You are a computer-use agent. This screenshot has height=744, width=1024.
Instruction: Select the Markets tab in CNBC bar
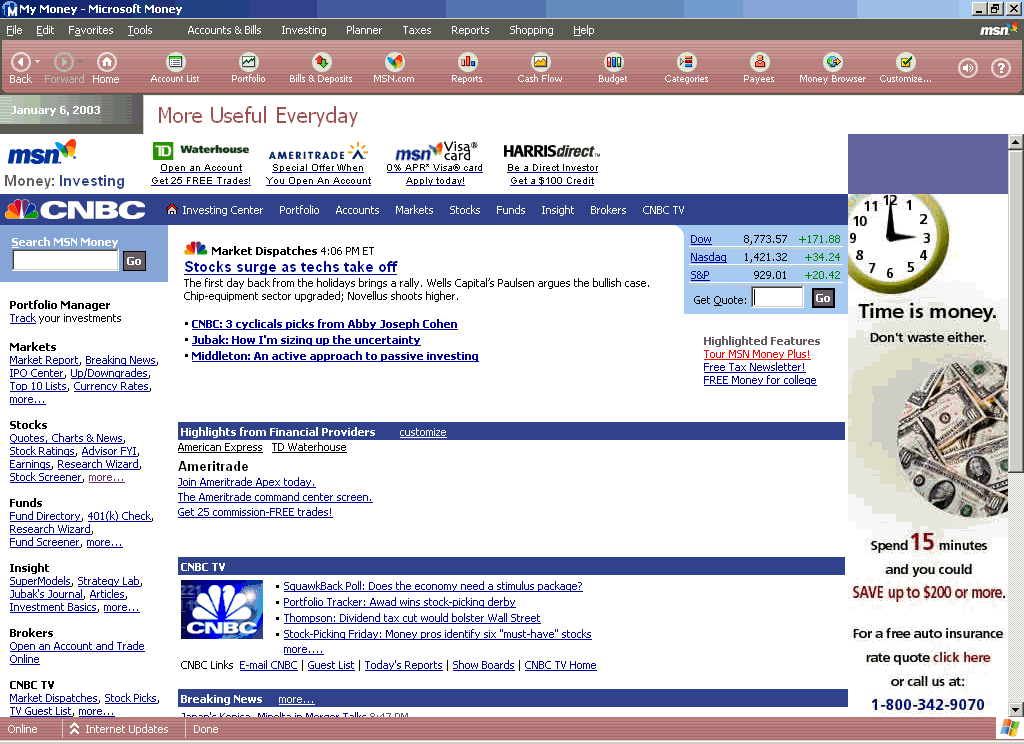[x=414, y=210]
